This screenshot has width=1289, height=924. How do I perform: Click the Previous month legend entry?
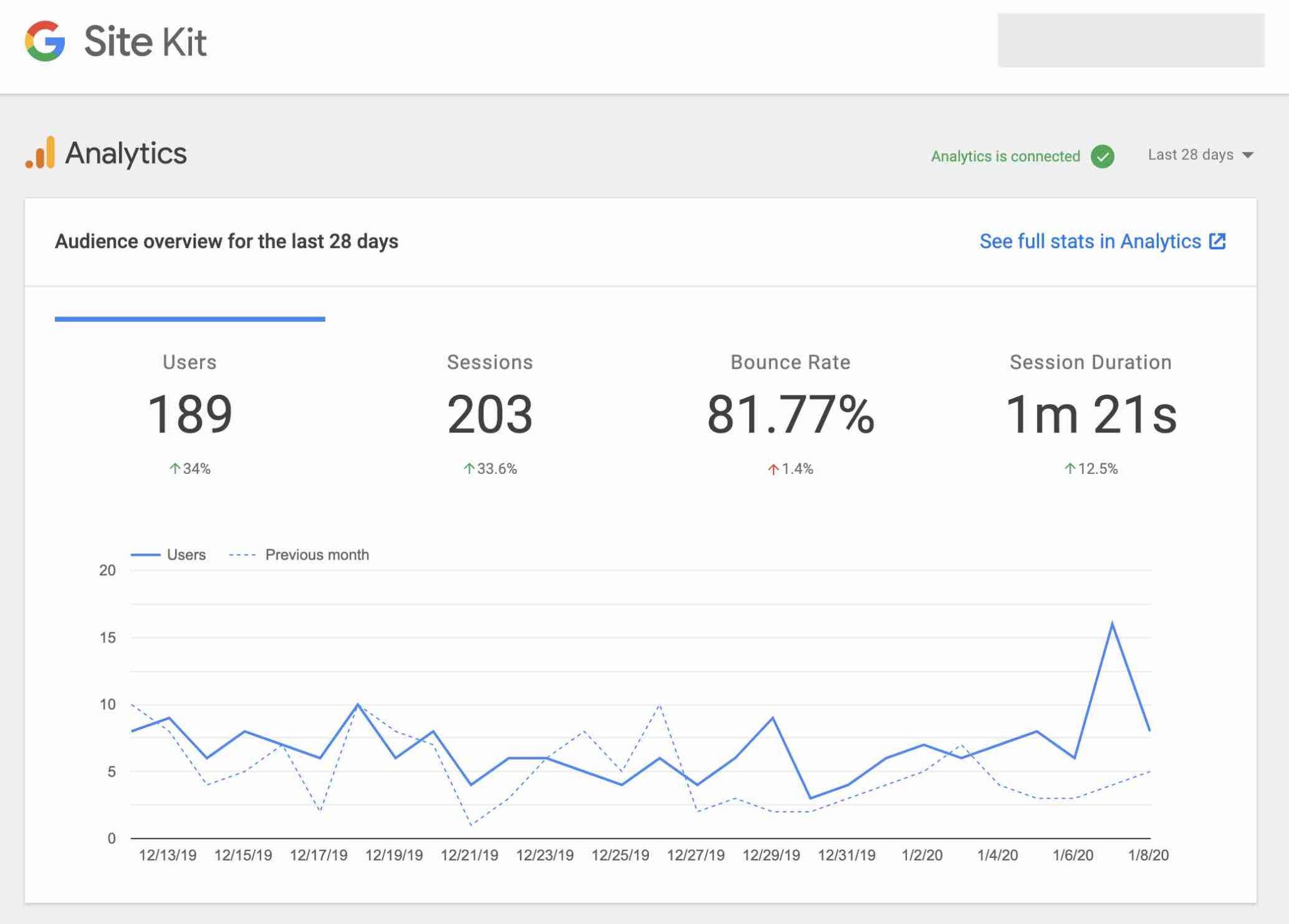(299, 555)
